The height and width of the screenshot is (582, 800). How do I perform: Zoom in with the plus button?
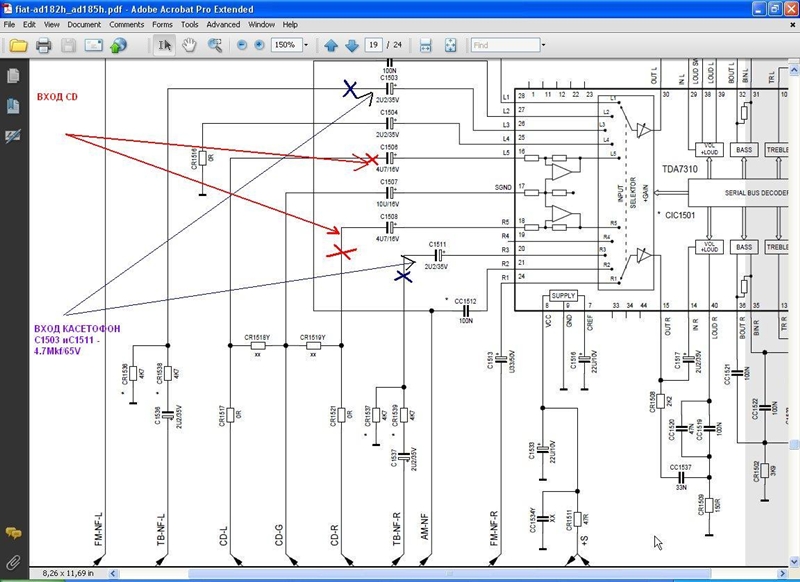point(260,45)
